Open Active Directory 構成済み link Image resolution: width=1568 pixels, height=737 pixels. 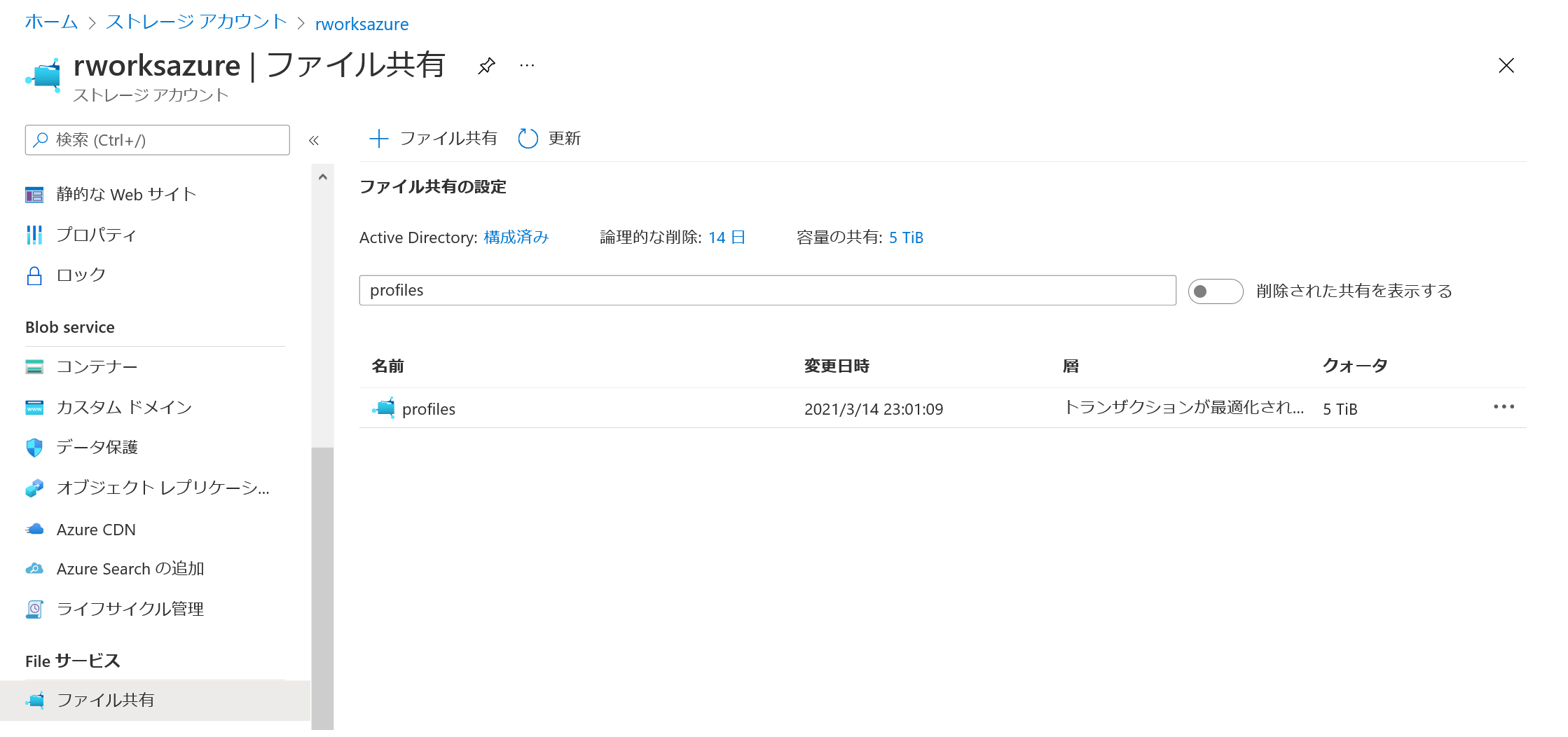click(x=516, y=237)
